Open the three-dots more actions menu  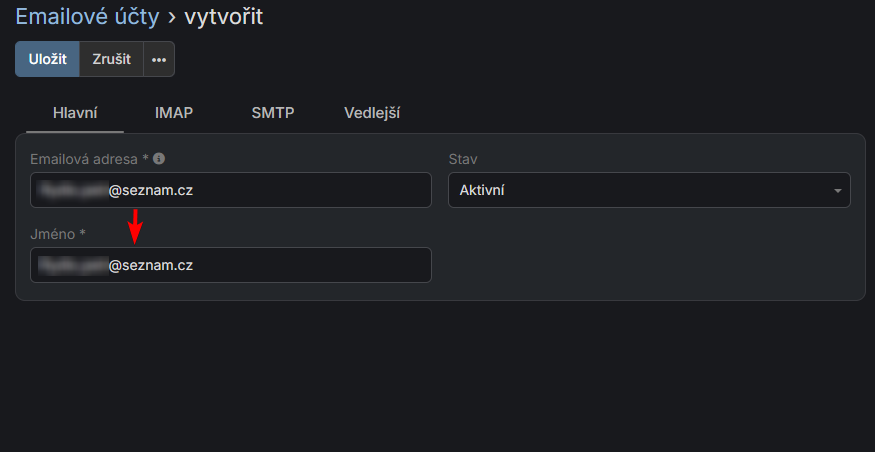[x=159, y=59]
